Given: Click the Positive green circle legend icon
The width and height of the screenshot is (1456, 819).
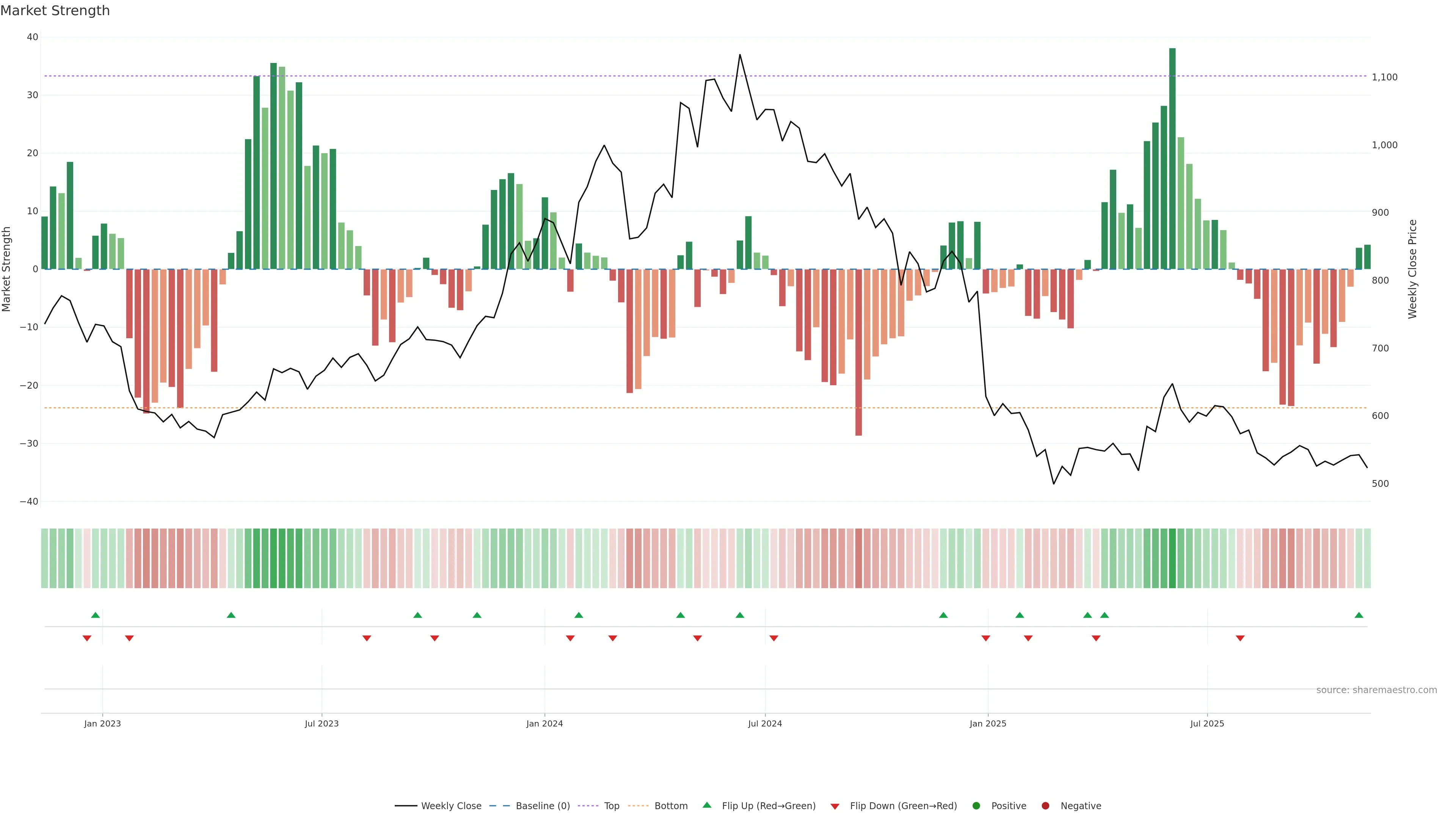Looking at the screenshot, I should pos(976,805).
